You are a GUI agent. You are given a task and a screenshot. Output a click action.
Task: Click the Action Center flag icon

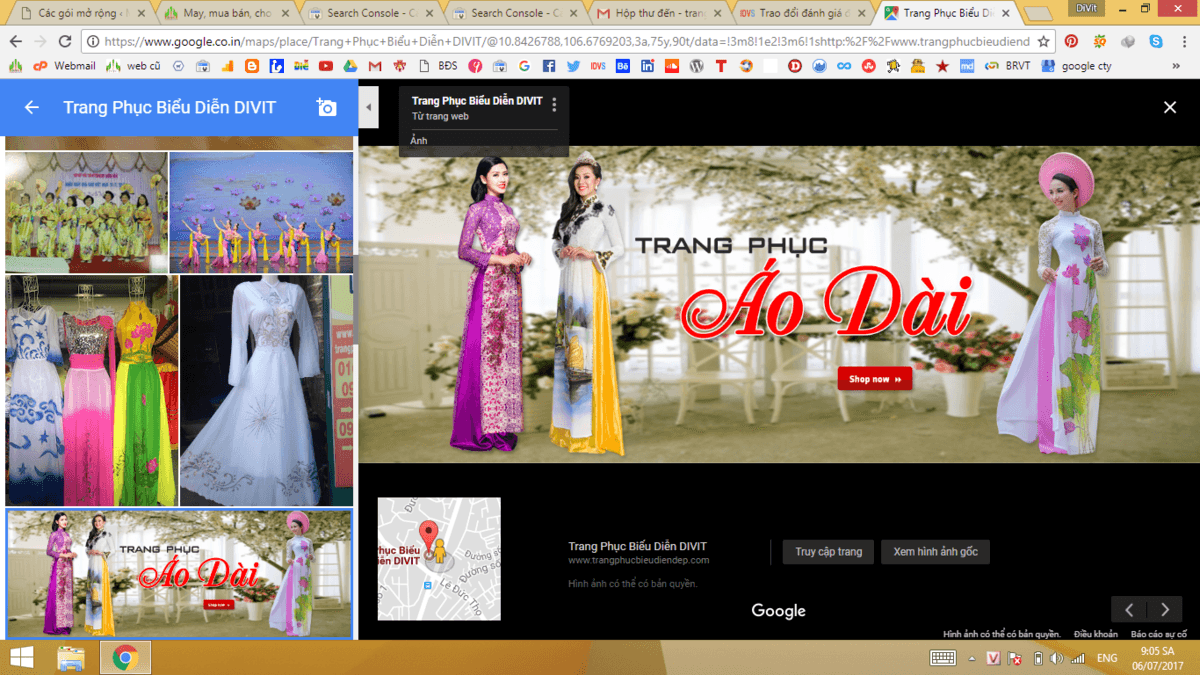click(x=1014, y=658)
